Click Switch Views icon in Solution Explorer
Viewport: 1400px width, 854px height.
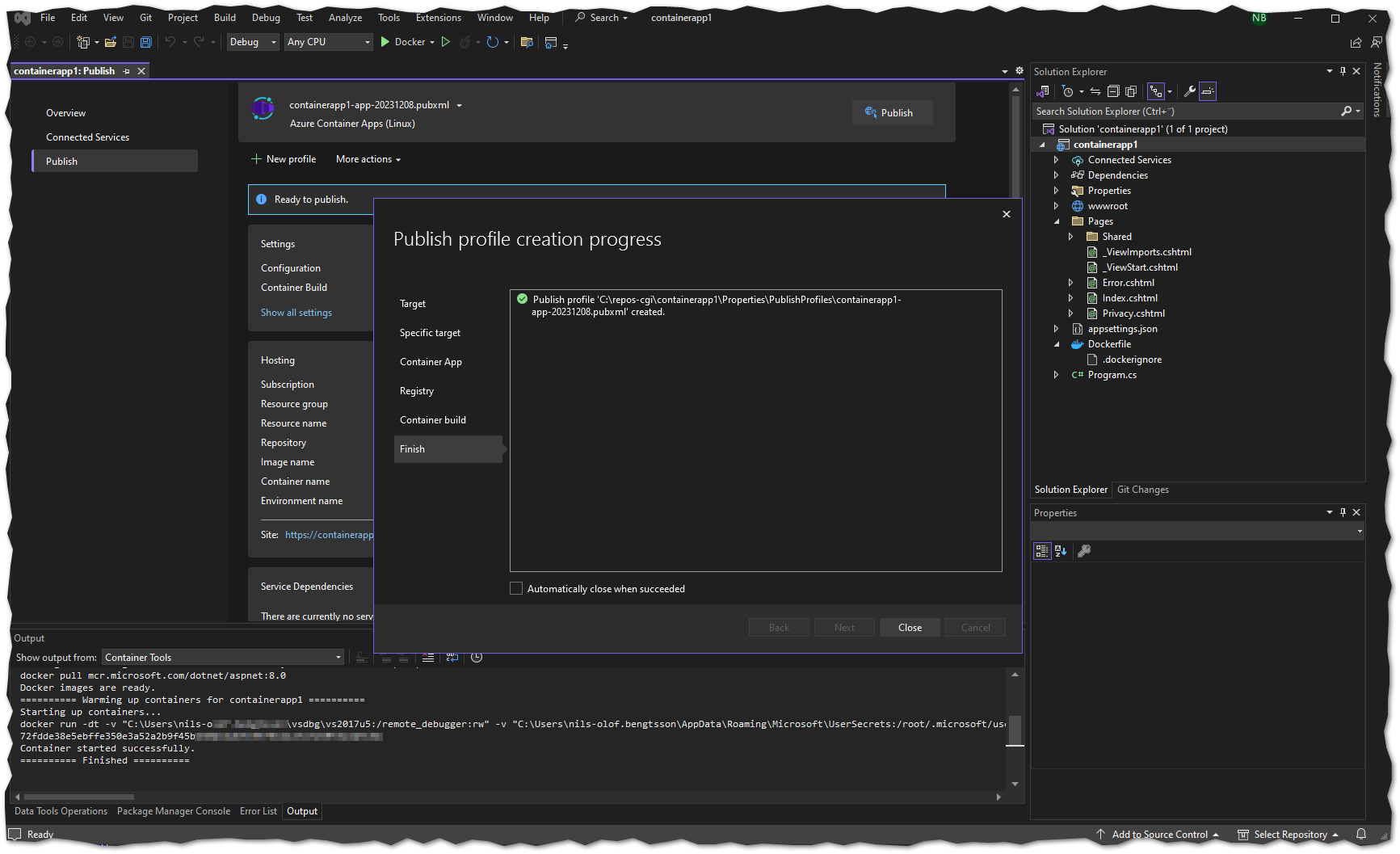coord(1044,91)
